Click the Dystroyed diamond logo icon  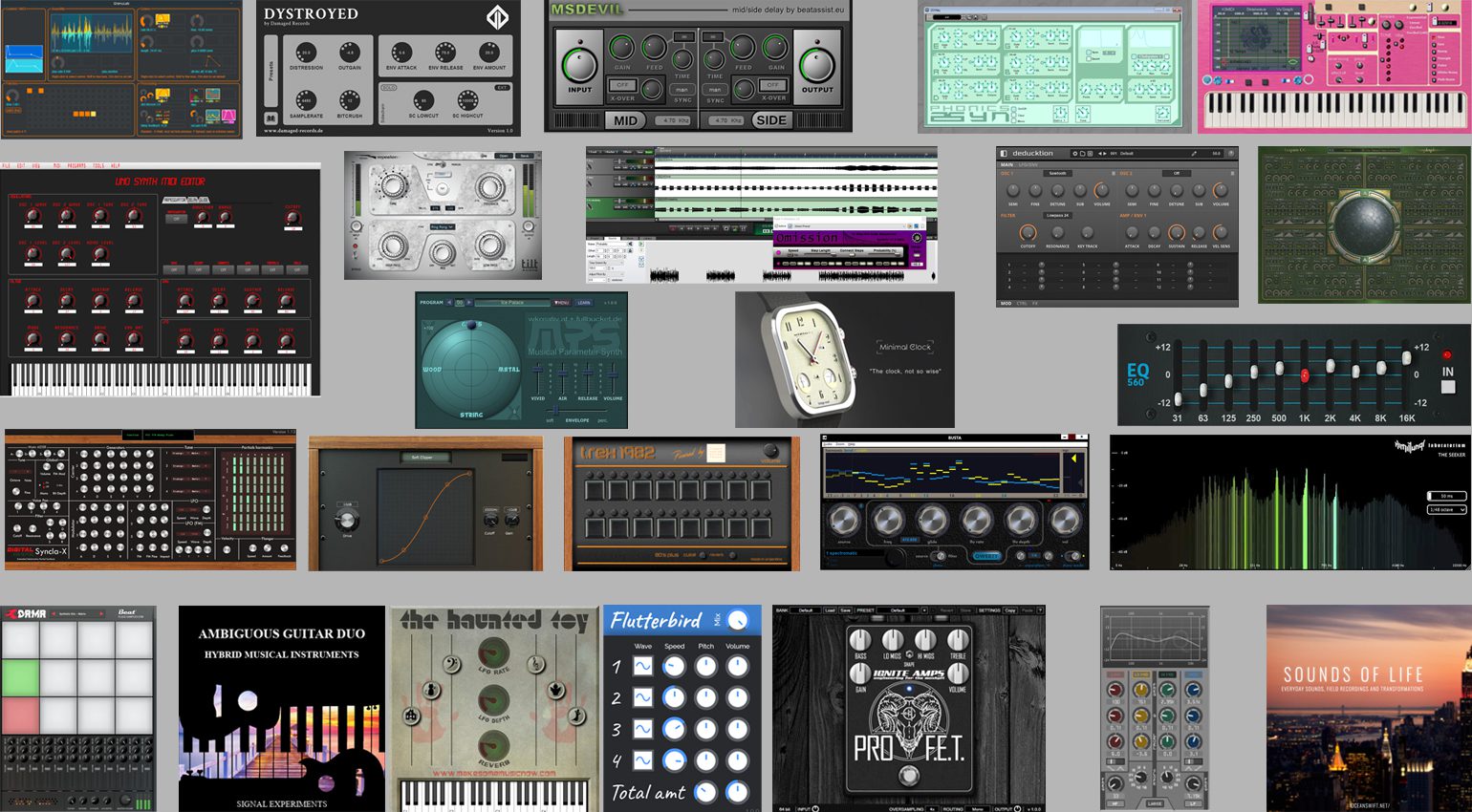498,17
